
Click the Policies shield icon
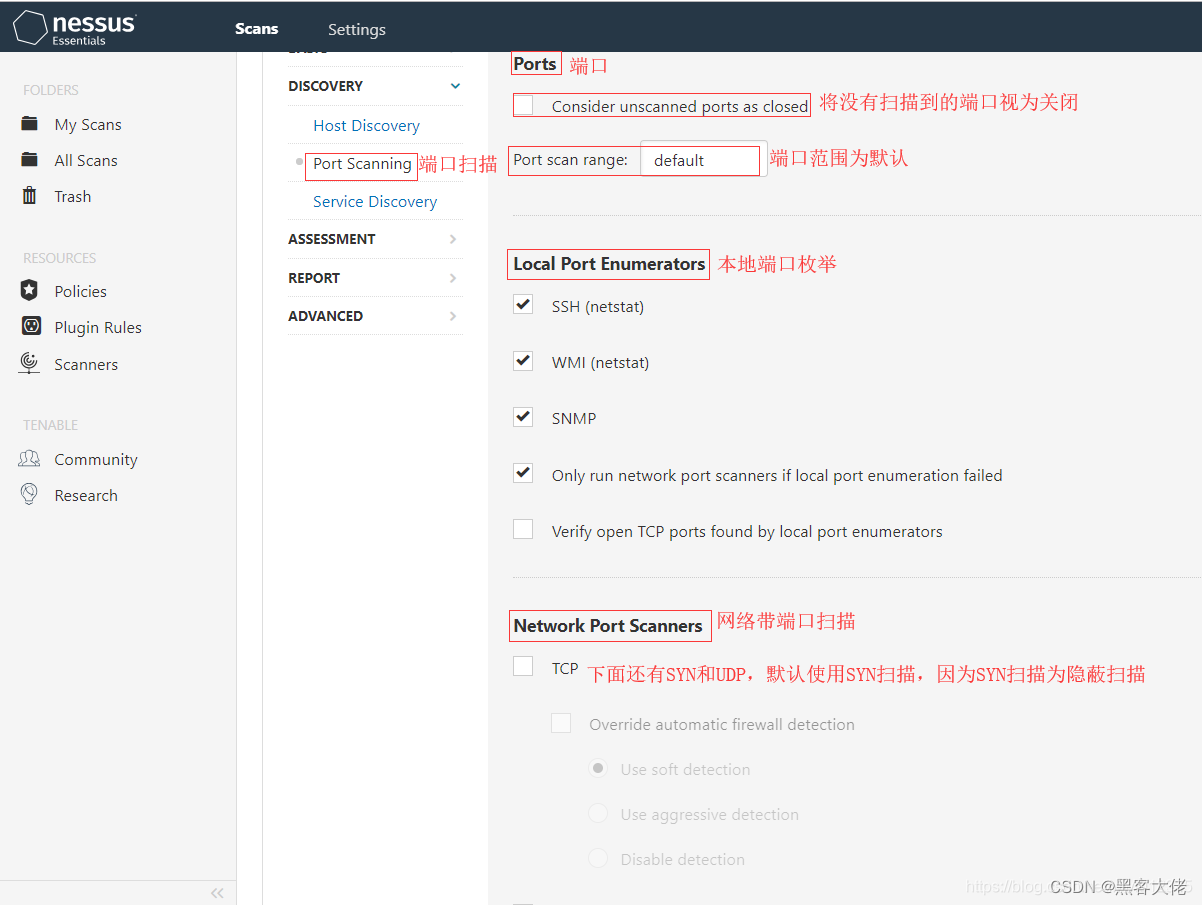point(30,291)
